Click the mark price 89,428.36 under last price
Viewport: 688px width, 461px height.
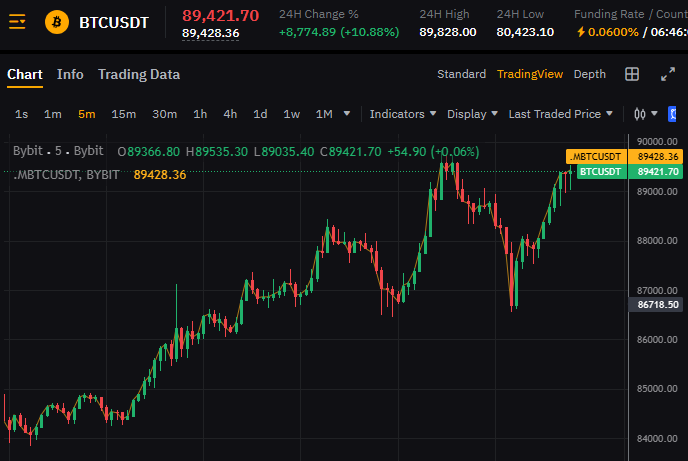tap(211, 33)
